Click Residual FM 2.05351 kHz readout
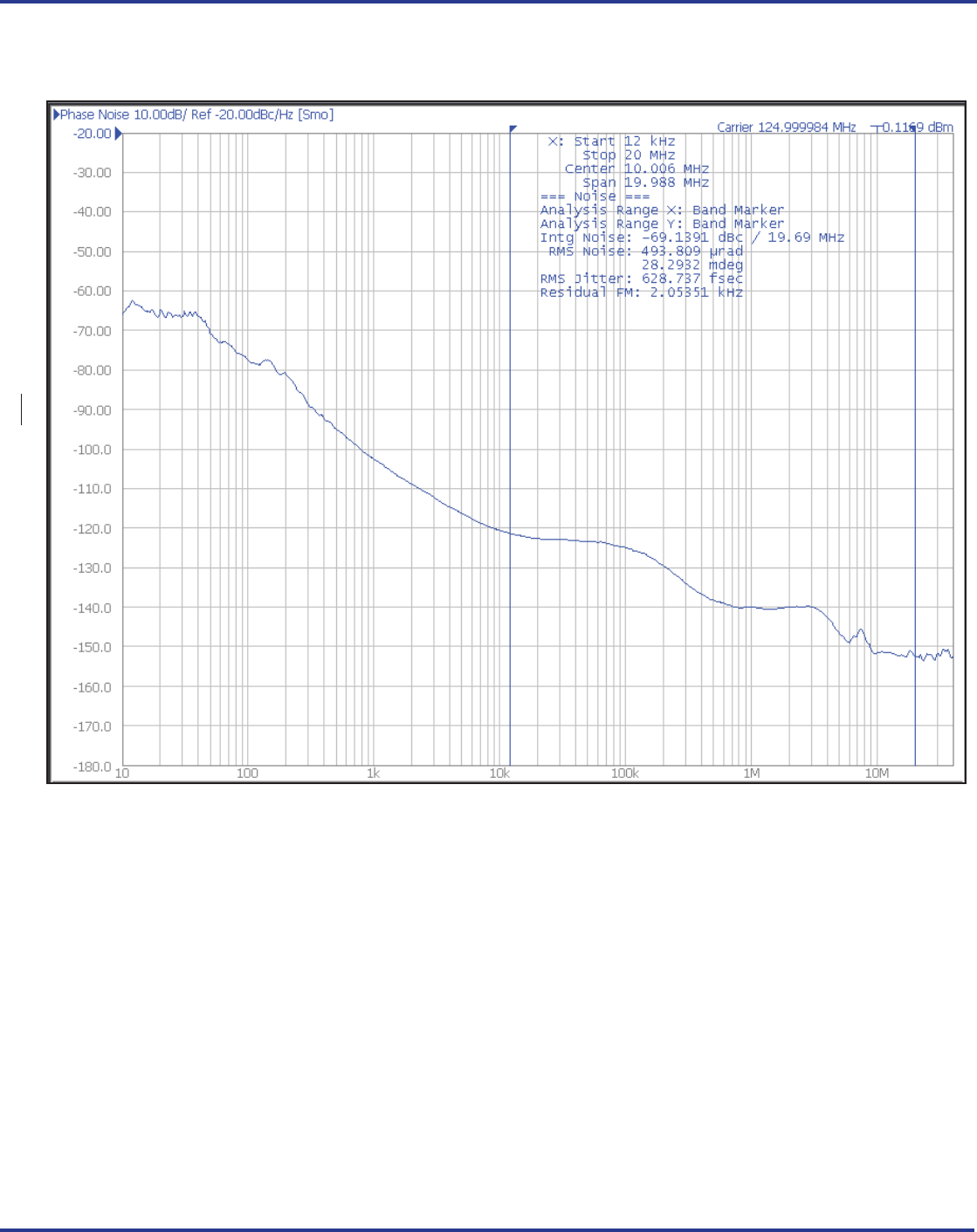Image resolution: width=977 pixels, height=1232 pixels. coord(641,293)
